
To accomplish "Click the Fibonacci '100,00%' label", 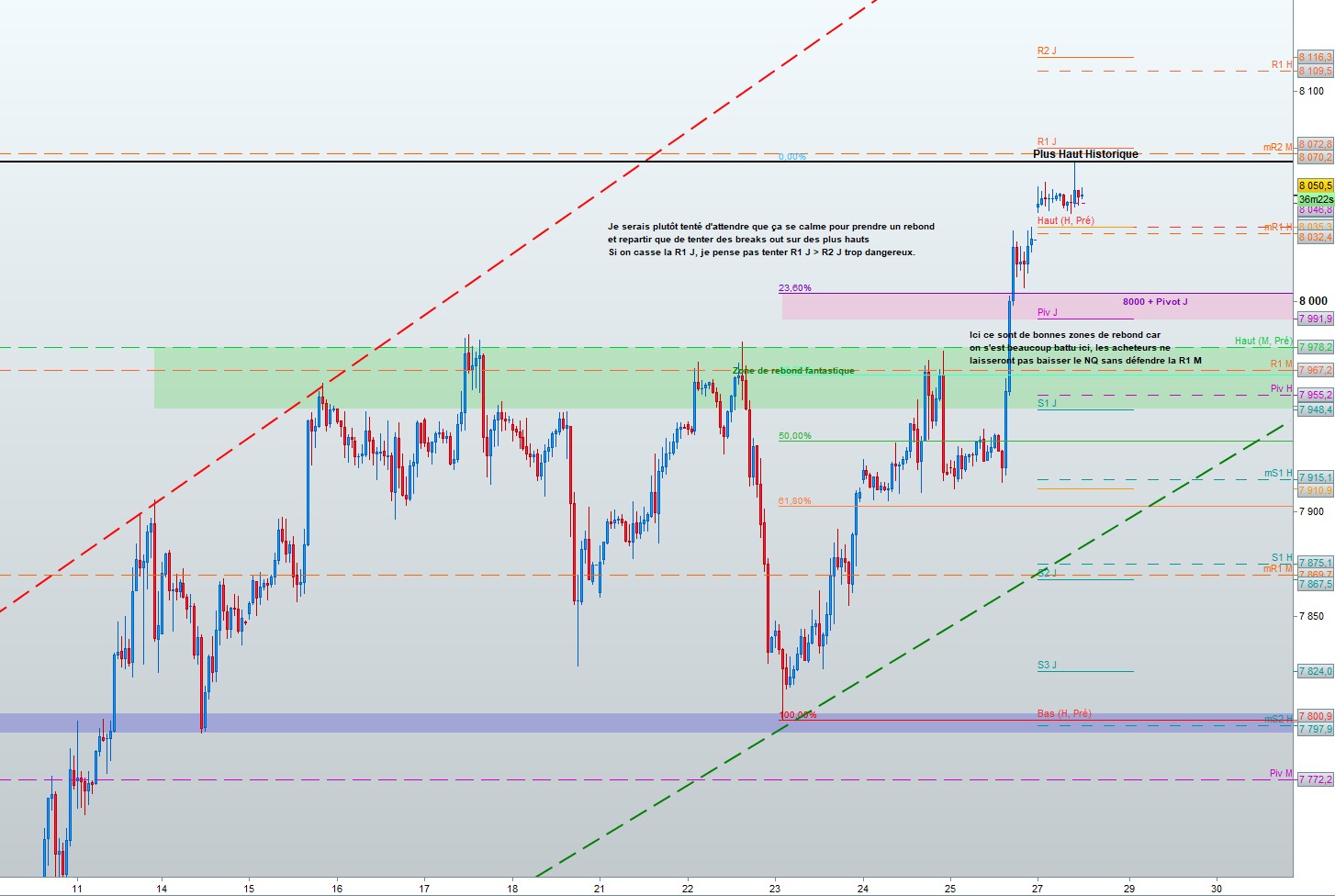I will point(798,714).
